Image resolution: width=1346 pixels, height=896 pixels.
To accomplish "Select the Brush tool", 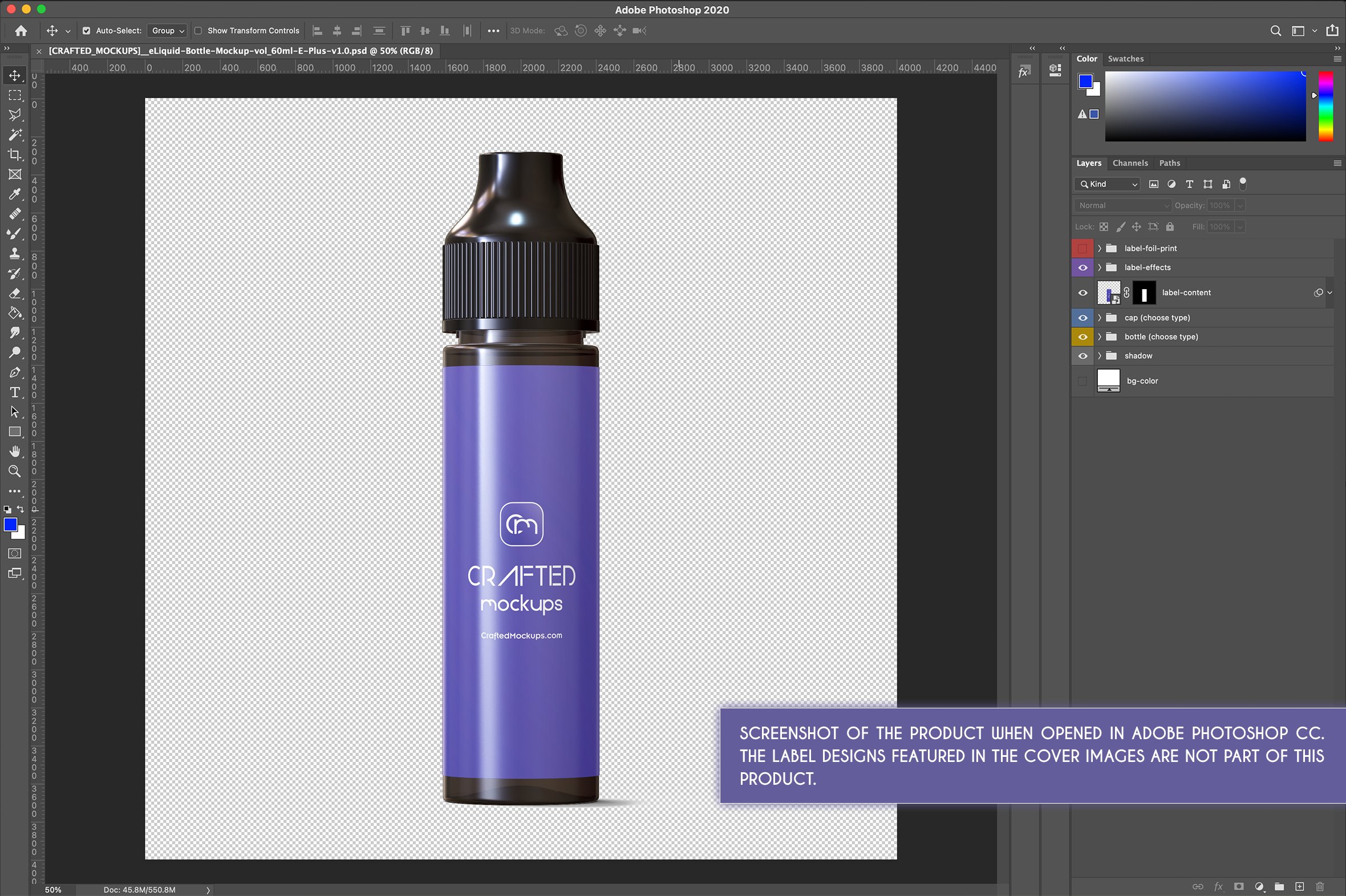I will click(15, 234).
